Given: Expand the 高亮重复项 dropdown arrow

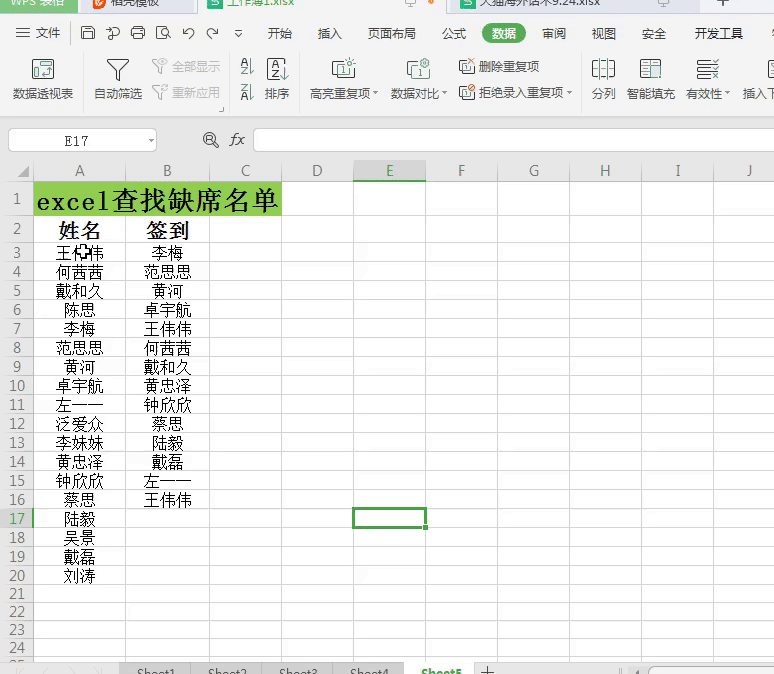Looking at the screenshot, I should point(376,93).
